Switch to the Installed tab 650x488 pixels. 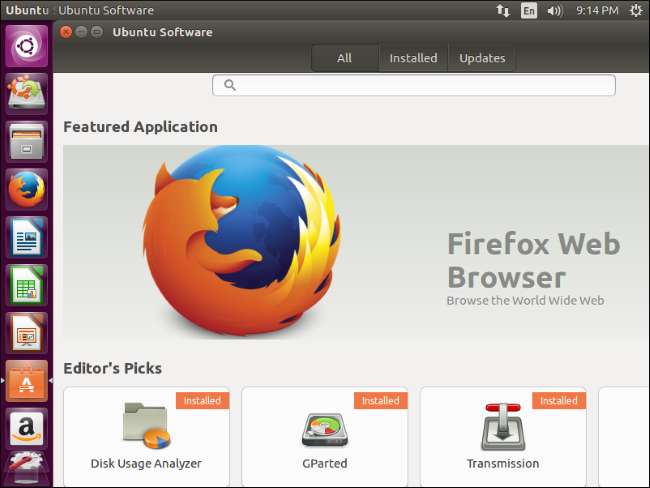click(413, 58)
